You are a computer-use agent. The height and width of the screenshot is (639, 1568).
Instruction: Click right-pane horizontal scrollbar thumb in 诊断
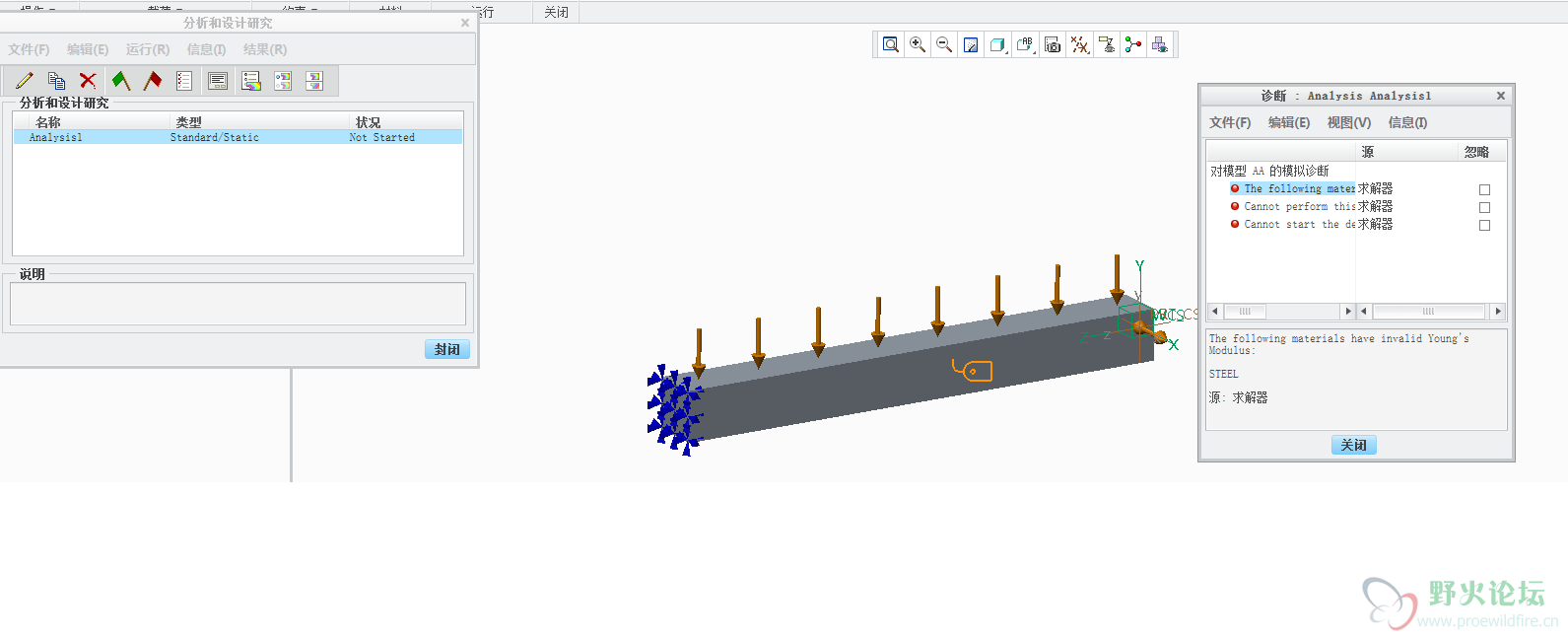(1428, 311)
